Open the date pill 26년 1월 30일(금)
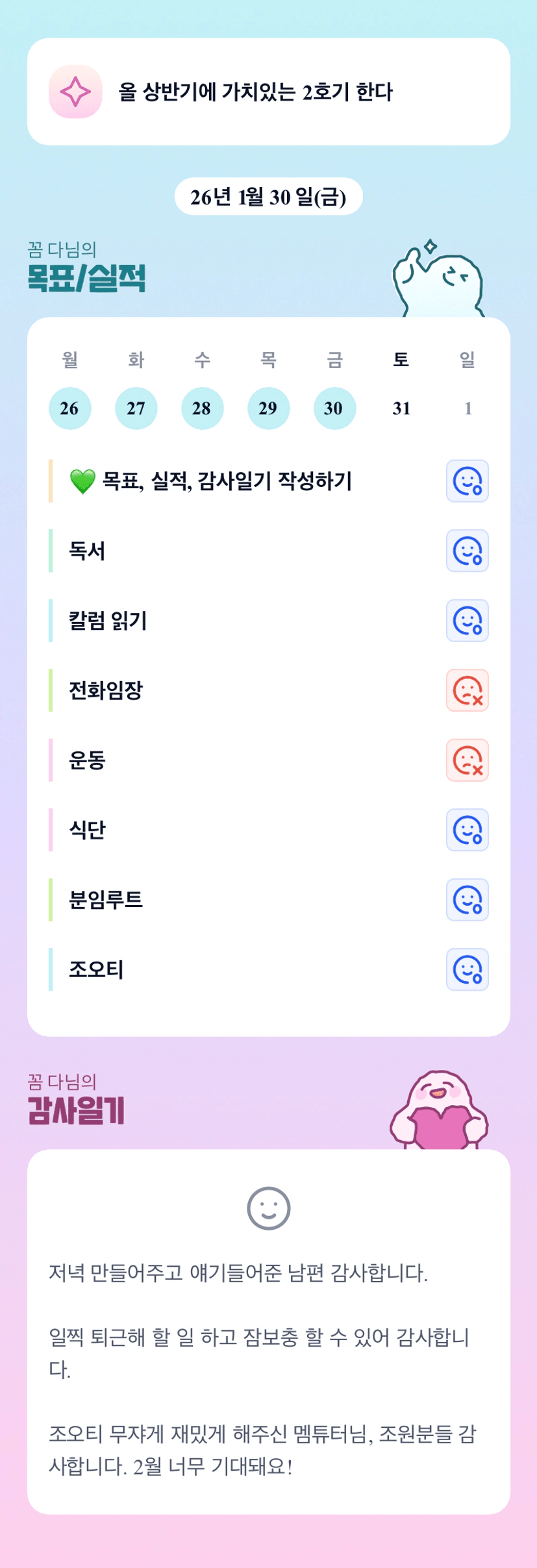 268,197
